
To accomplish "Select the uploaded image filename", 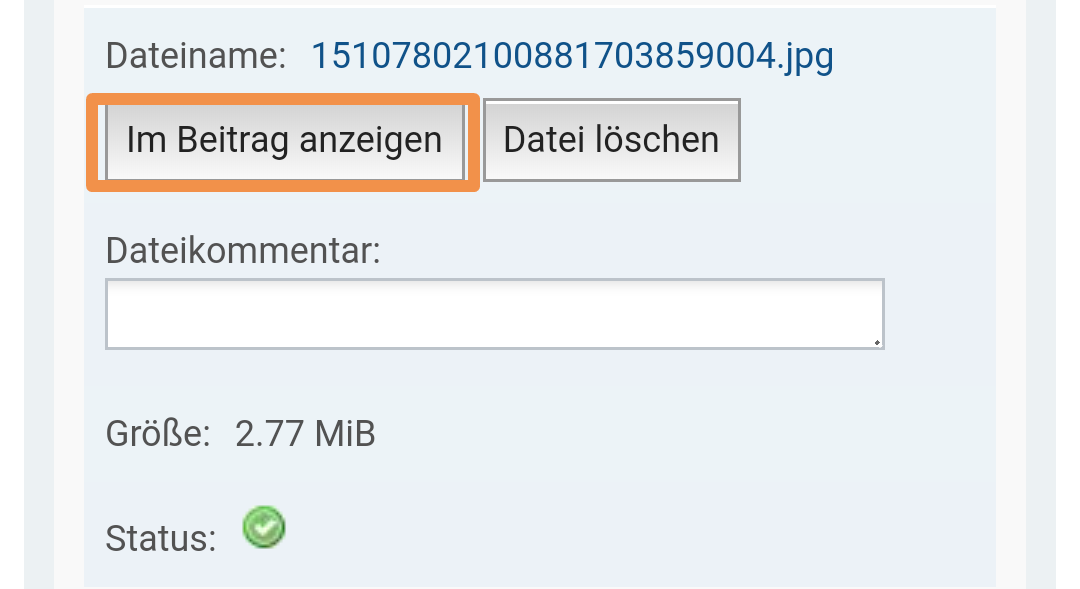I will (x=572, y=56).
